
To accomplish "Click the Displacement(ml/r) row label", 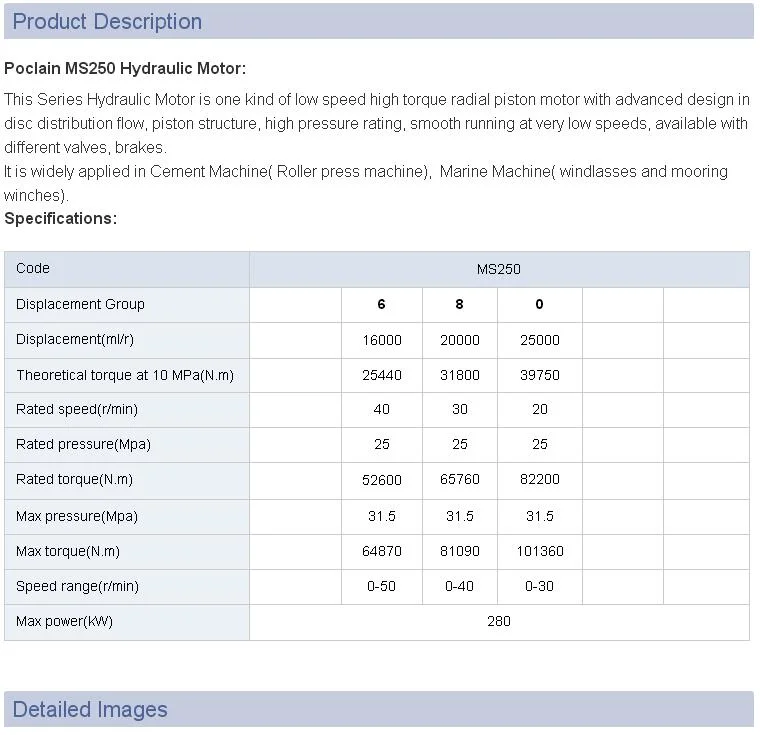I will click(x=75, y=339).
